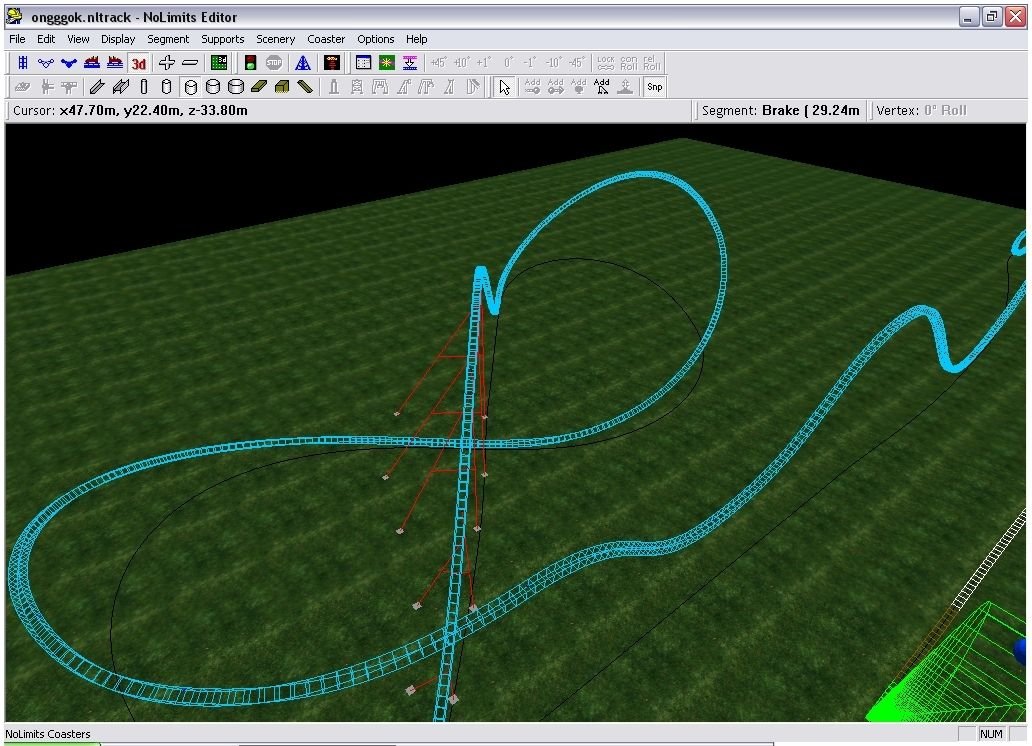
Task: Start simulation with the traffic light icon
Action: point(250,63)
